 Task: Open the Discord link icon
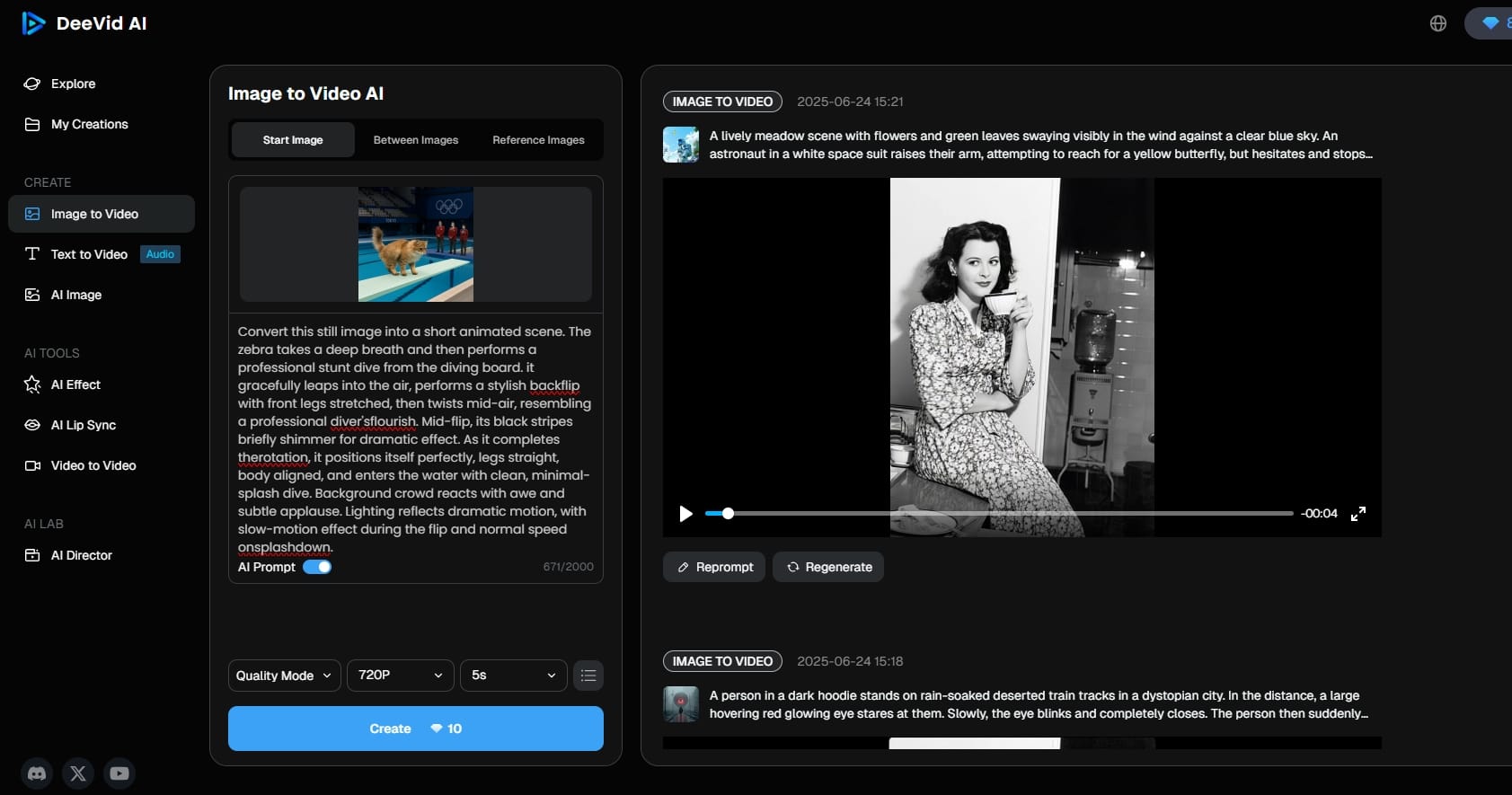[37, 773]
